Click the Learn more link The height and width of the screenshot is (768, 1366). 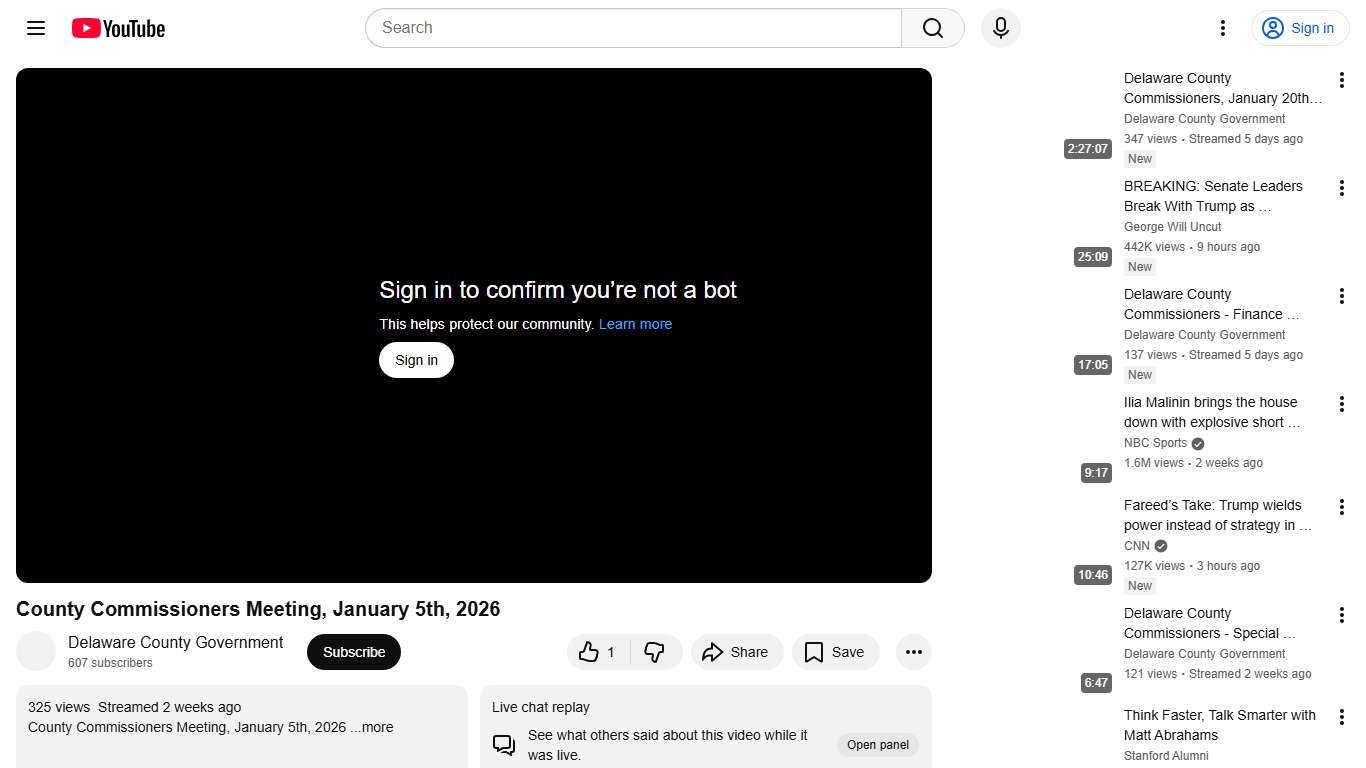pos(635,324)
